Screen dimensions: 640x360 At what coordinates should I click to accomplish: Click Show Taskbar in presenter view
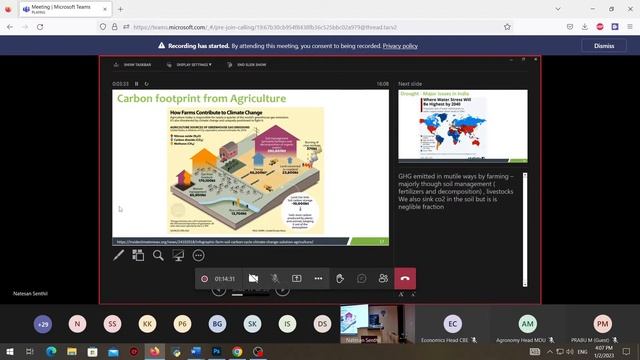click(132, 65)
